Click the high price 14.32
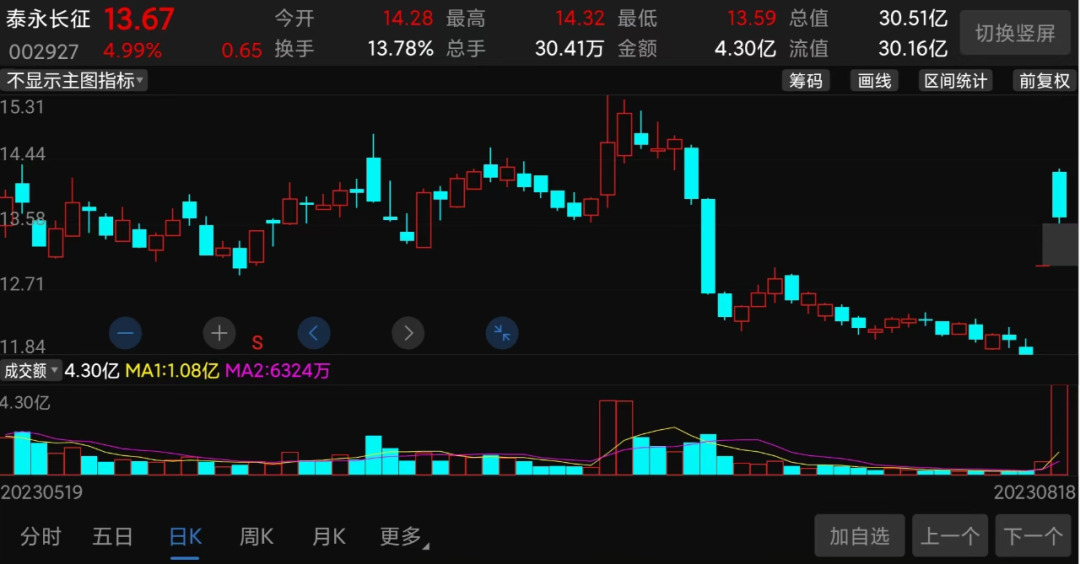The image size is (1080, 564). (579, 18)
